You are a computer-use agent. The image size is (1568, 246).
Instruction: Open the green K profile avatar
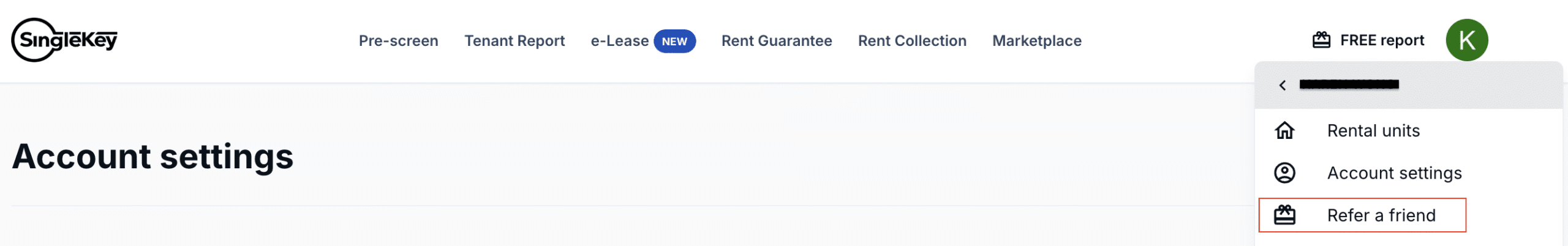[x=1466, y=40]
